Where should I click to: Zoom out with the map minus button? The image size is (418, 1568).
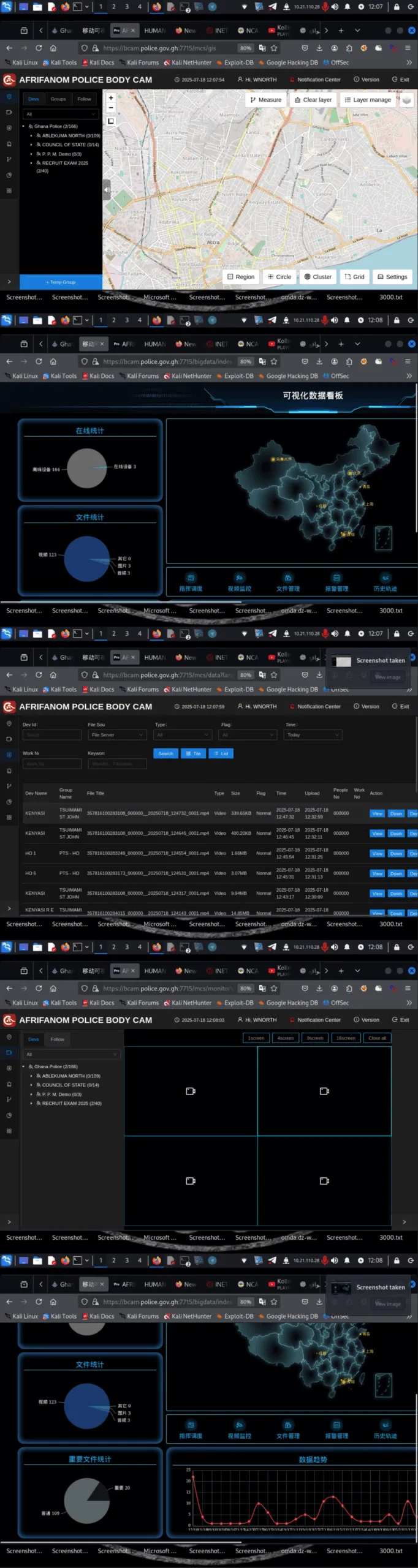click(111, 108)
